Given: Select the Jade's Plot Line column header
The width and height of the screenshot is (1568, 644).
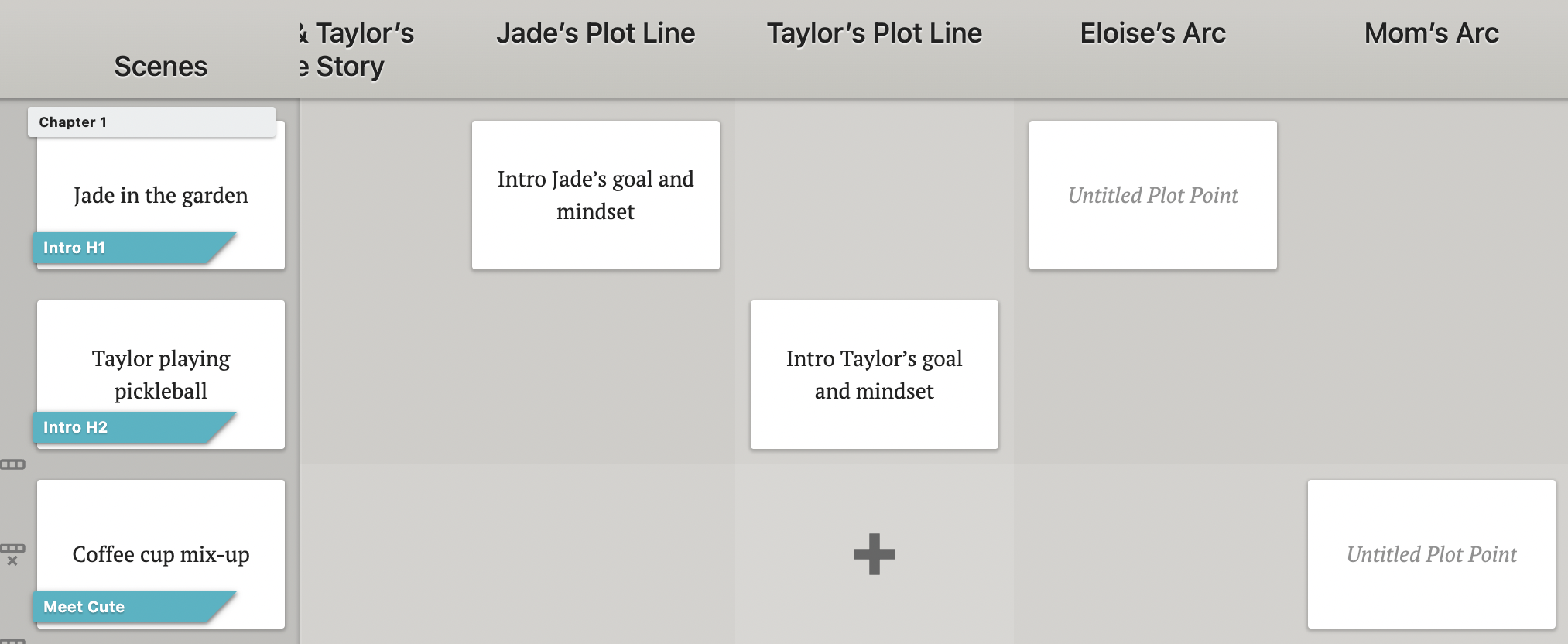Looking at the screenshot, I should (596, 33).
